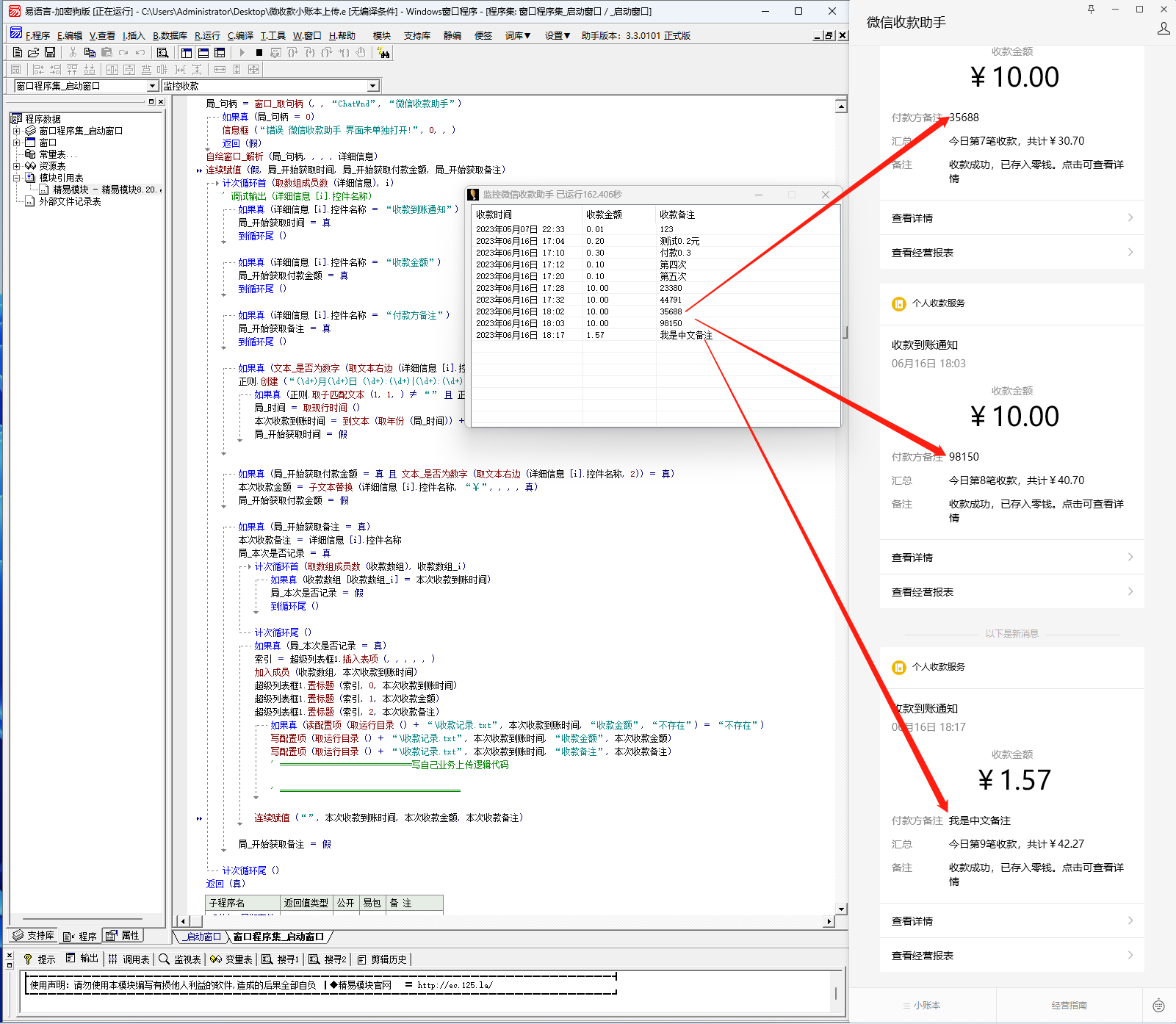Open the 词库 dropdown menu
The height and width of the screenshot is (1024, 1176).
517,35
